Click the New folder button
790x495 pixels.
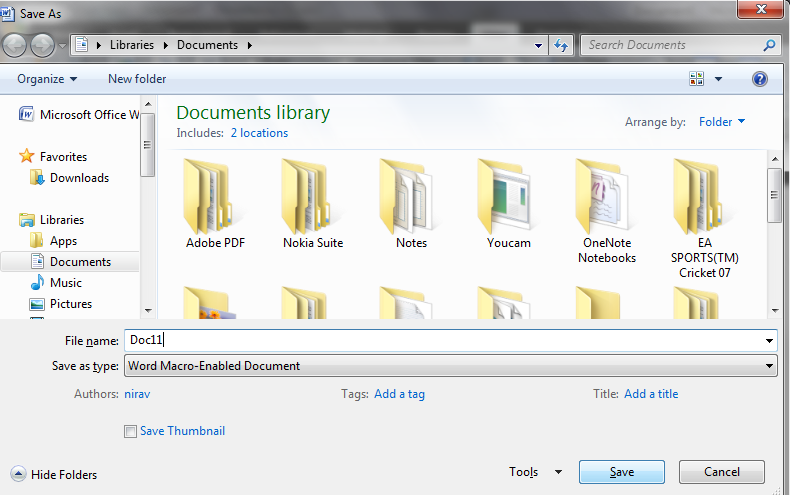tap(137, 79)
